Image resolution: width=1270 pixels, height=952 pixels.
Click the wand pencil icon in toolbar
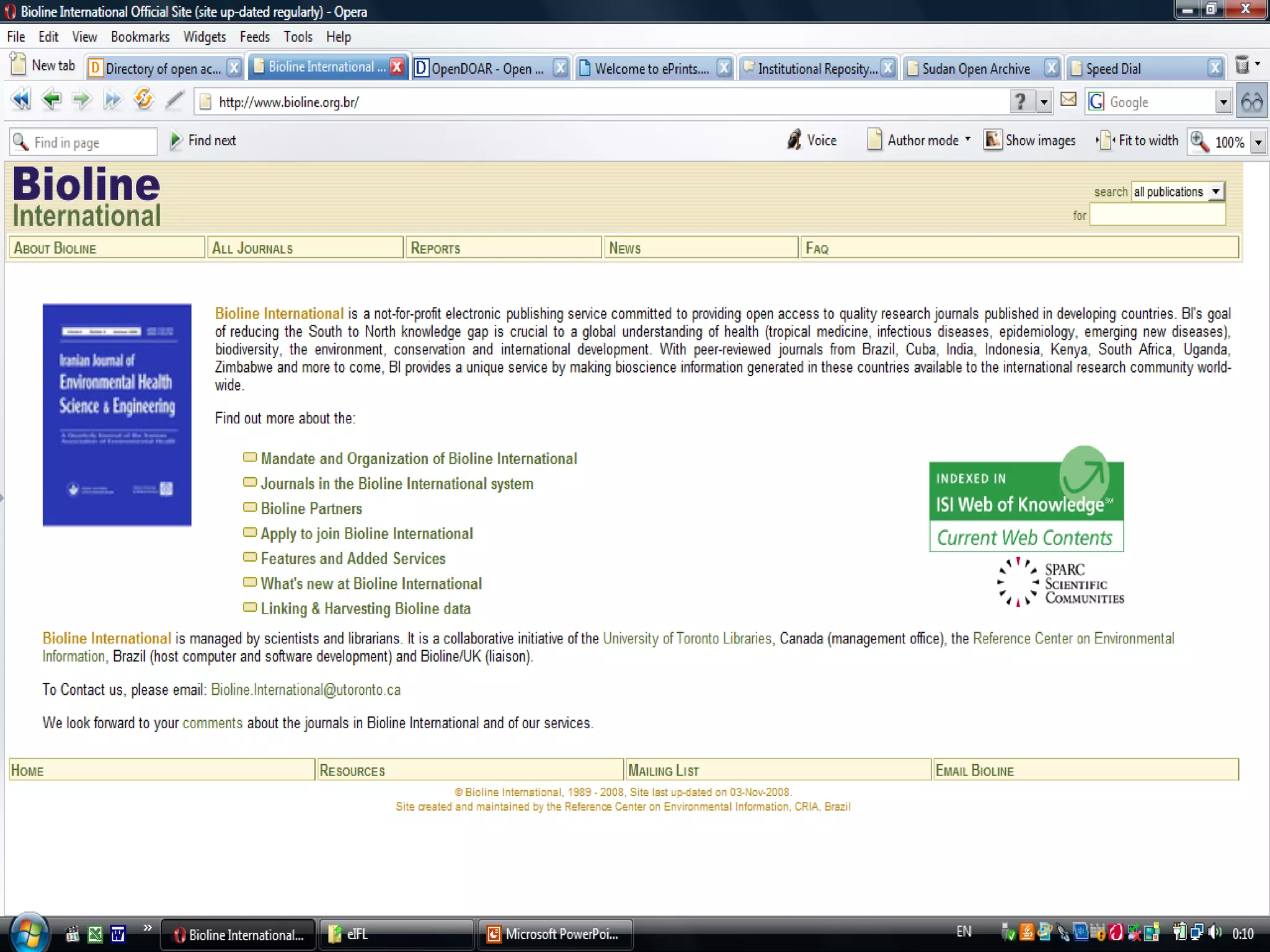[175, 100]
